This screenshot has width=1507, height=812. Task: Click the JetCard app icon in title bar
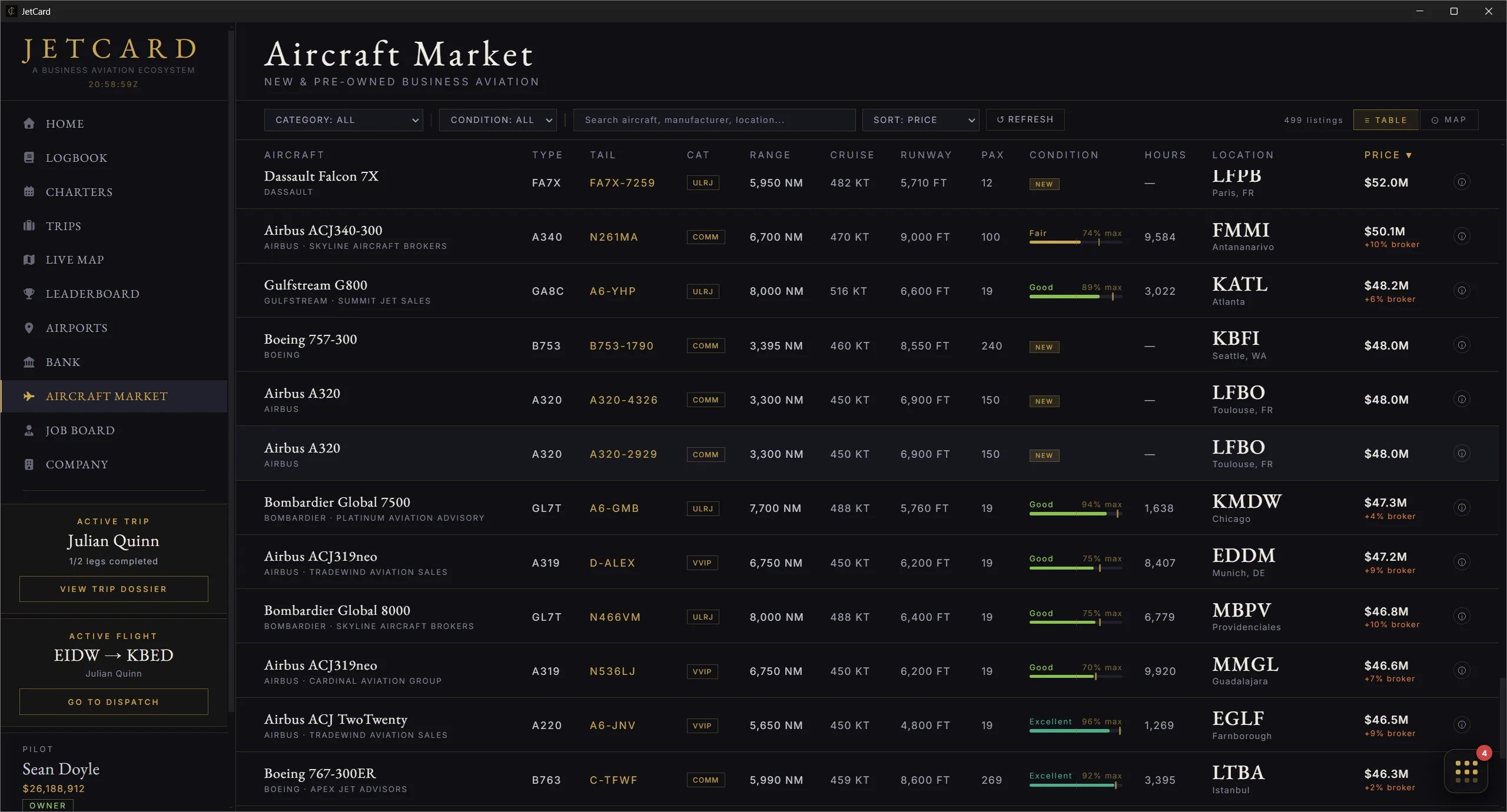(11, 11)
